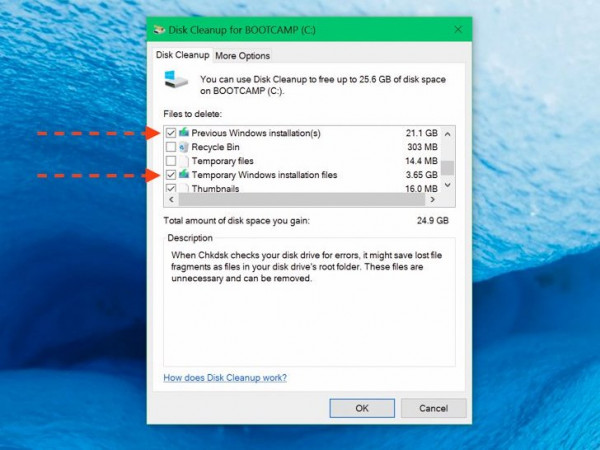Open the How does Disk Cleanup work? link
Screen dimensions: 600x450
(x=225, y=378)
